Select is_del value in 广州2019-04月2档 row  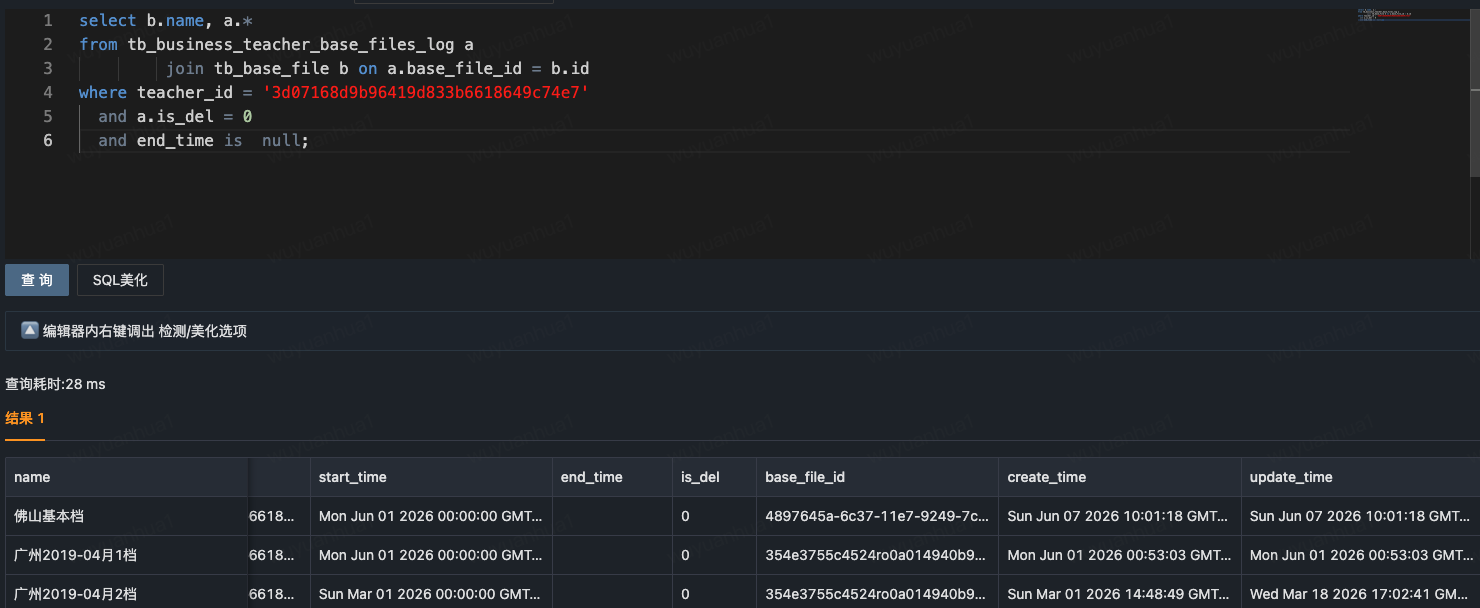[714, 593]
